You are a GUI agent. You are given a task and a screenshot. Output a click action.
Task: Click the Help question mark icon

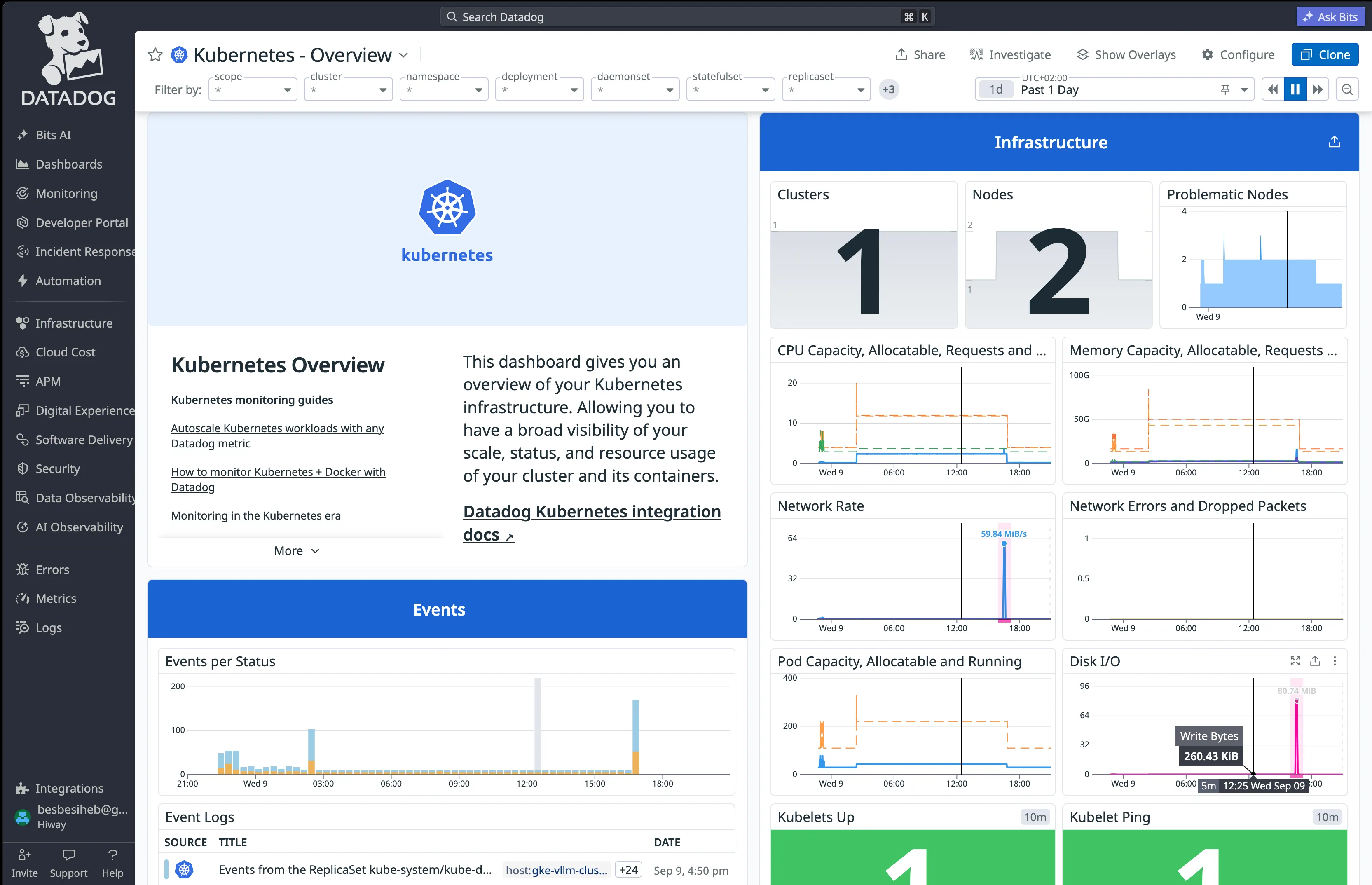112,855
